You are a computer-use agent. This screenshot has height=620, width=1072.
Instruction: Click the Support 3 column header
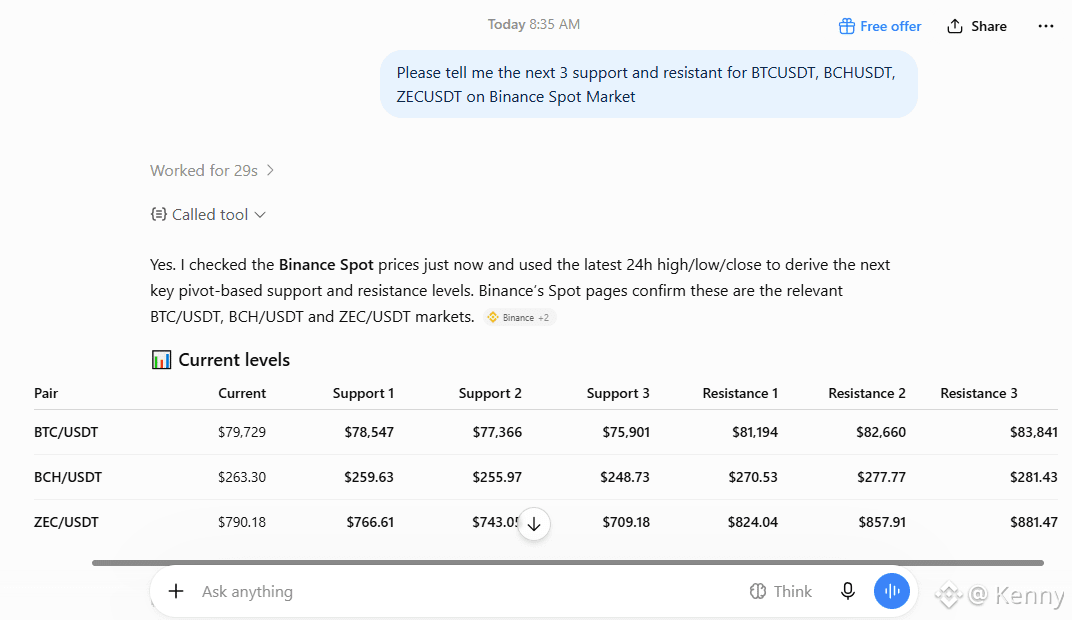click(x=618, y=393)
